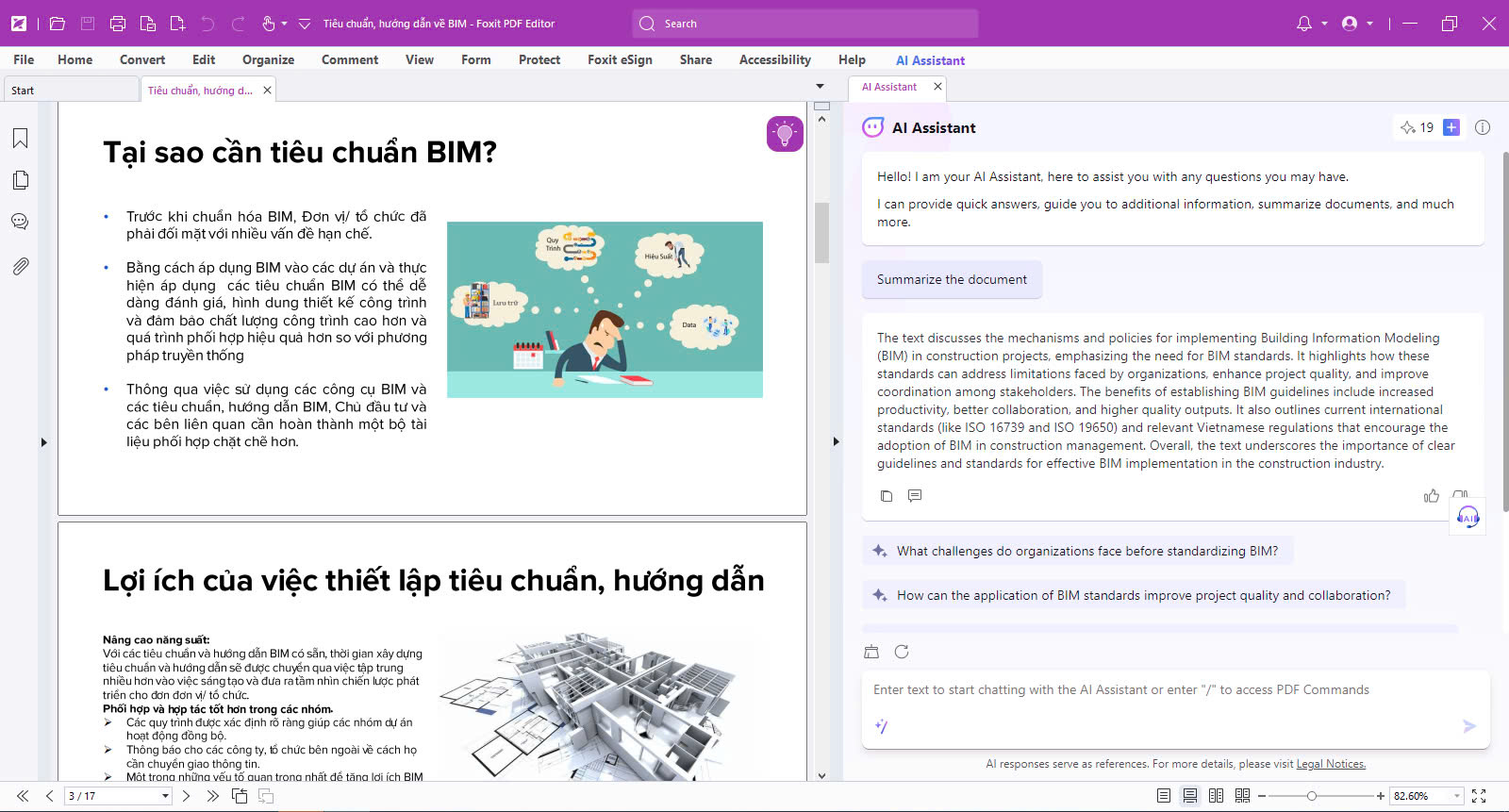Image resolution: width=1509 pixels, height=812 pixels.
Task: Click Summarize the document button
Action: coord(952,279)
